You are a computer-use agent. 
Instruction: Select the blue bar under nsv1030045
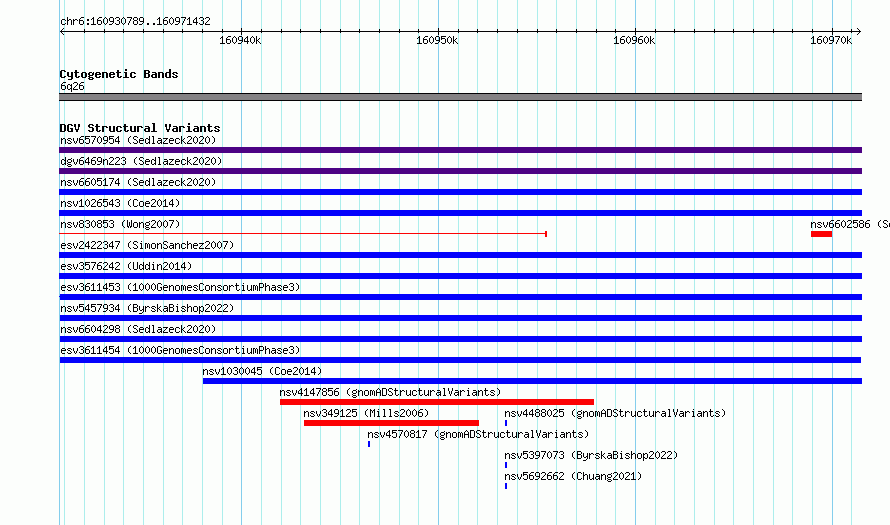coord(532,381)
